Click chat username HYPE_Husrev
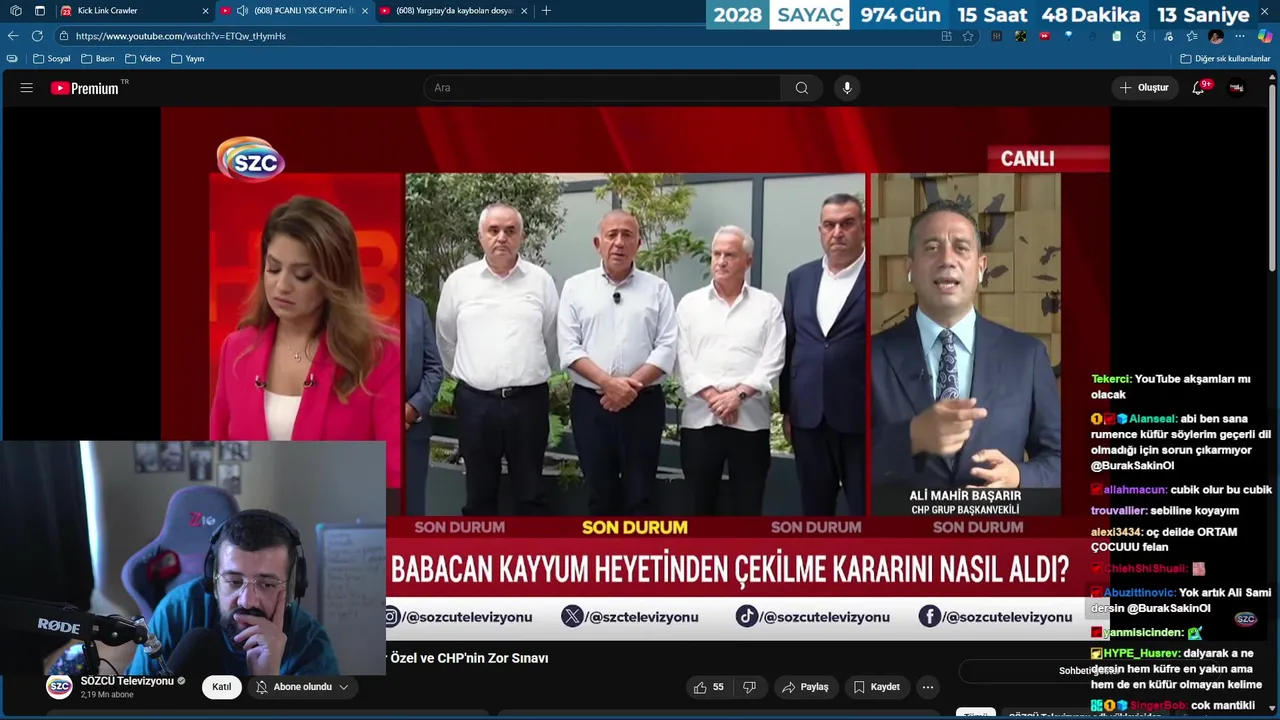 click(x=1142, y=653)
